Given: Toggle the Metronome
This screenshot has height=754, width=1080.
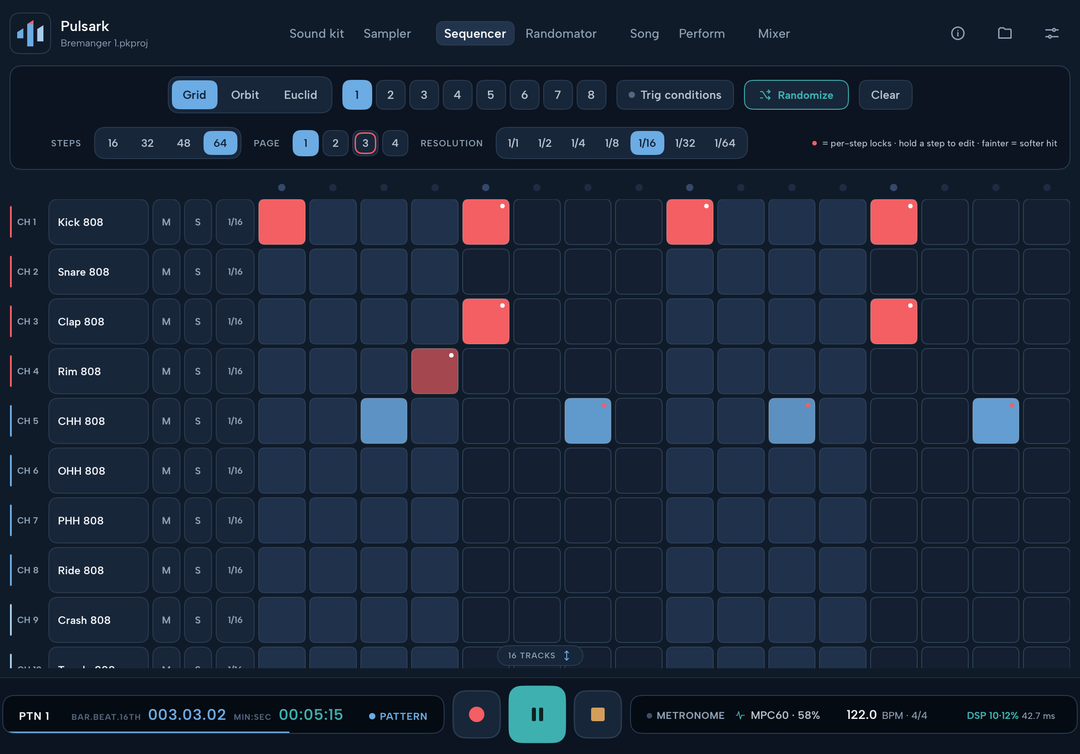Looking at the screenshot, I should [x=685, y=715].
